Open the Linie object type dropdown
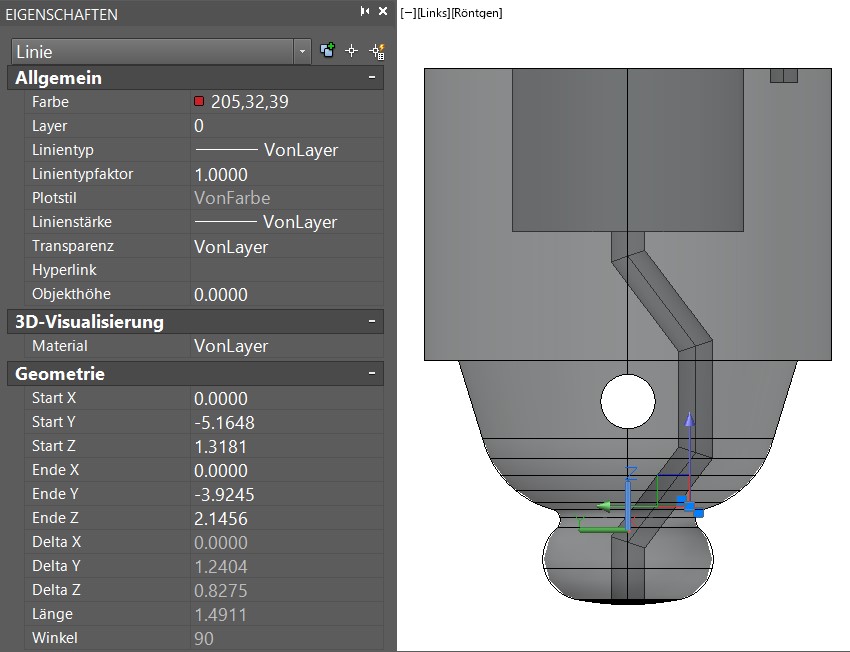Viewport: 850px width, 652px height. pyautogui.click(x=302, y=51)
